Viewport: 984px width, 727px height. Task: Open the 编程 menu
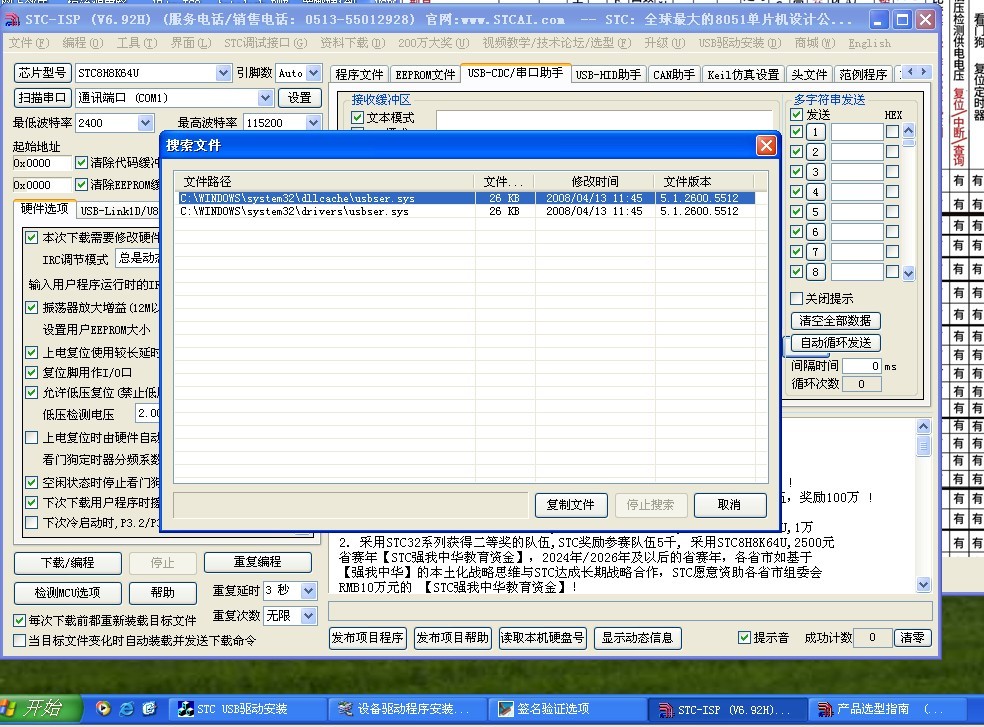(x=83, y=43)
